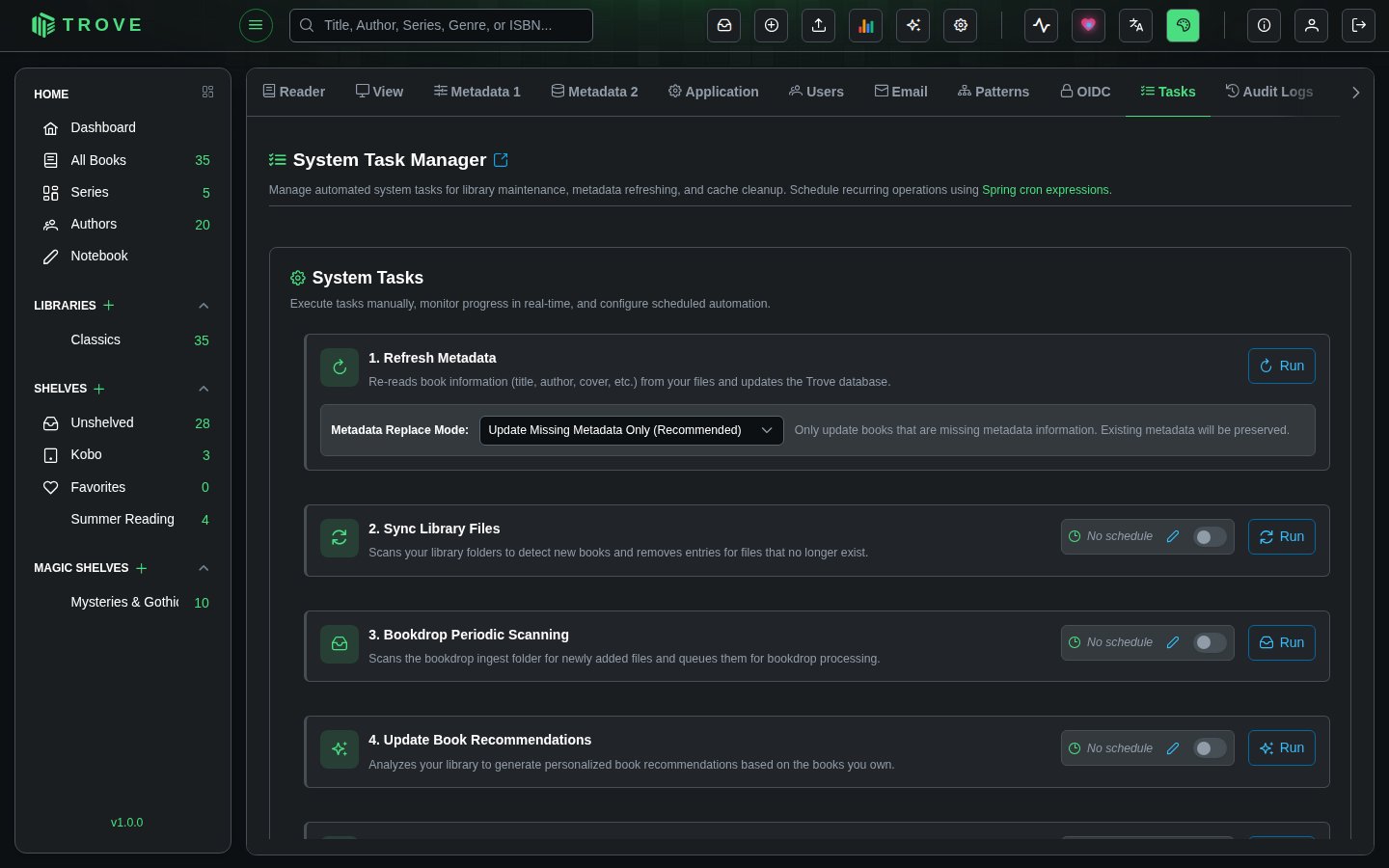
Task: Run the Refresh Metadata task
Action: [1282, 366]
